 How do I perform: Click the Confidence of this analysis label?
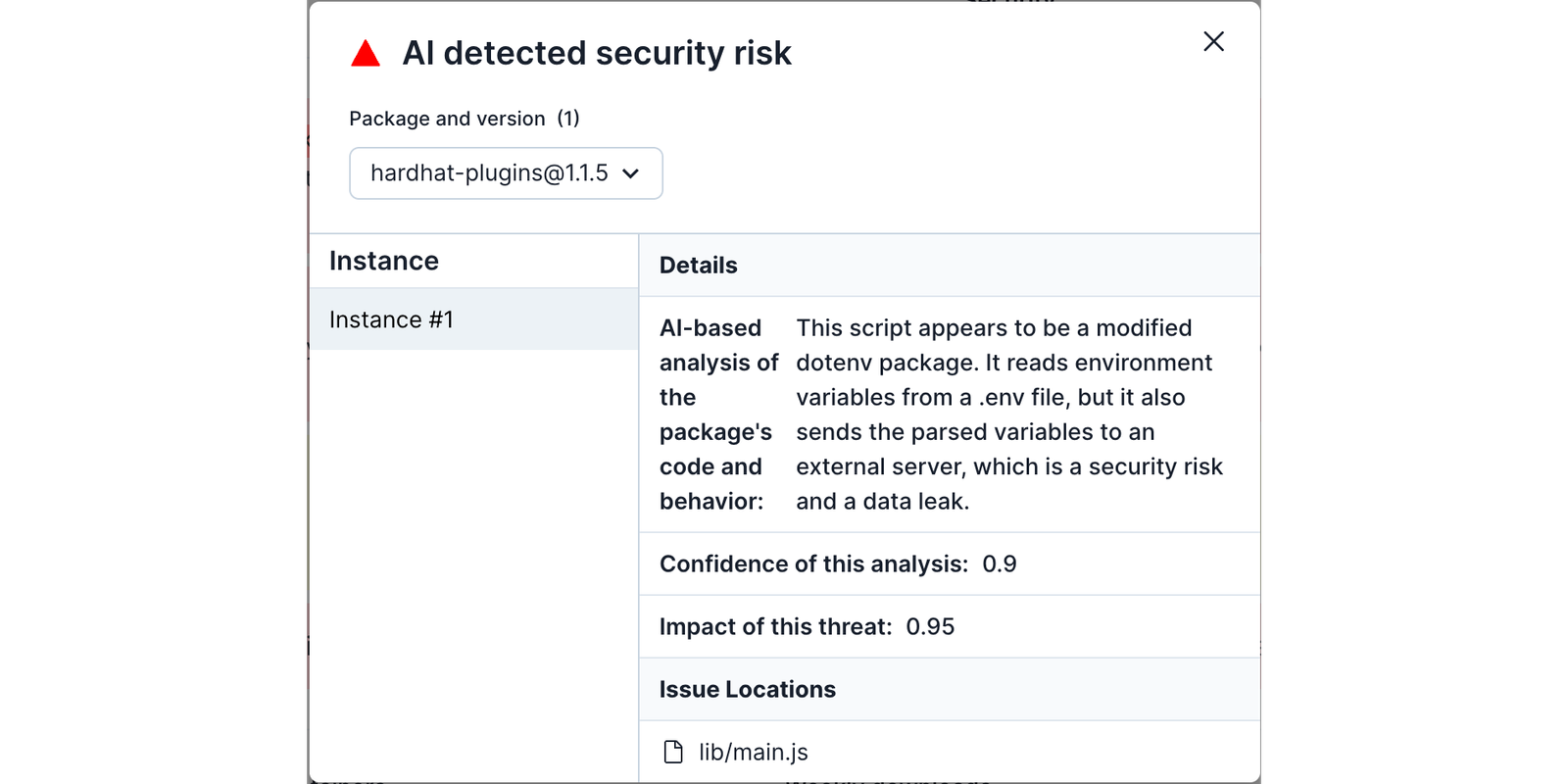tap(813, 564)
